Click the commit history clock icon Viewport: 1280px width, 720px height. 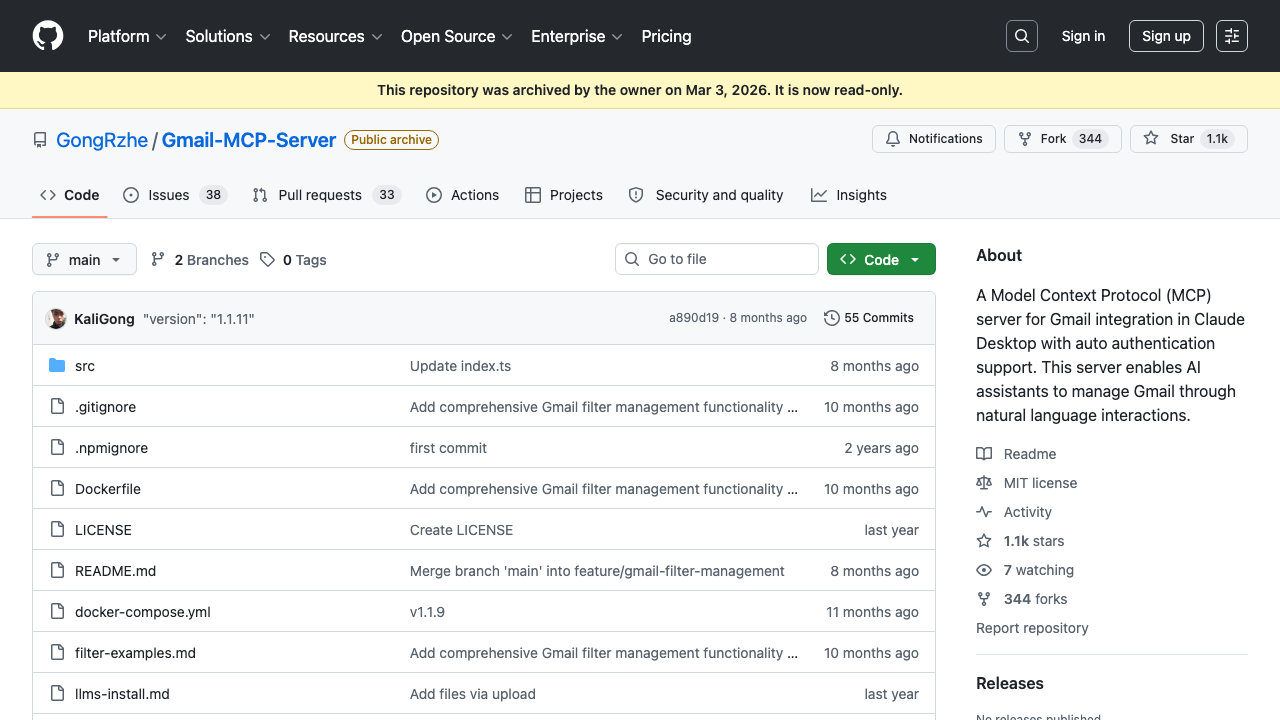click(x=832, y=317)
